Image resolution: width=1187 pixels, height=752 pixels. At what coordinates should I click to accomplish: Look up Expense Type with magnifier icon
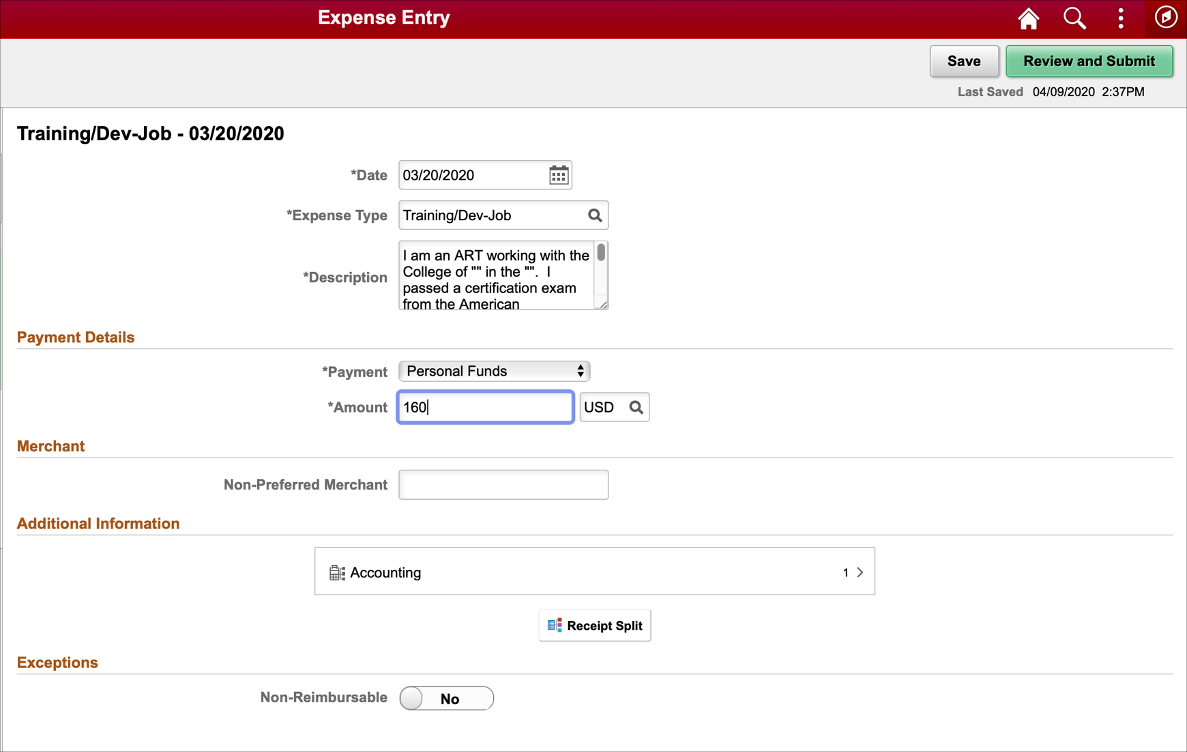click(x=594, y=215)
